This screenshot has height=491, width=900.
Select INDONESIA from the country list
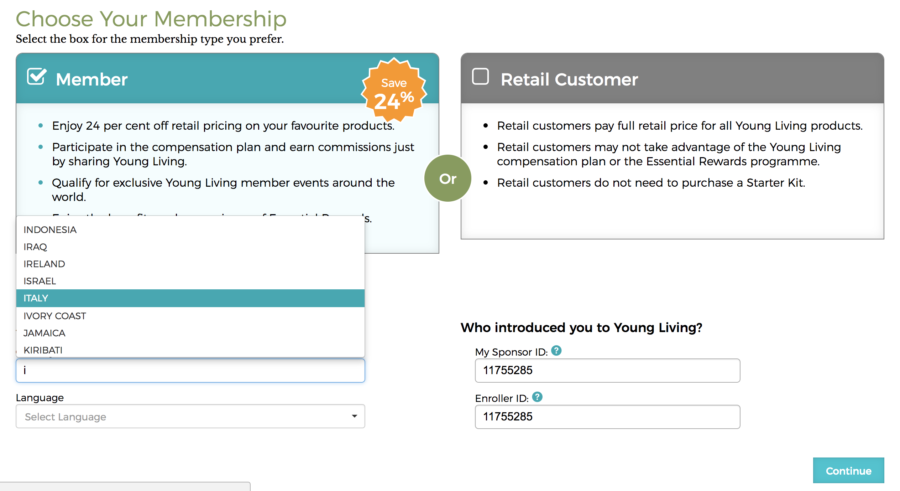click(x=190, y=229)
